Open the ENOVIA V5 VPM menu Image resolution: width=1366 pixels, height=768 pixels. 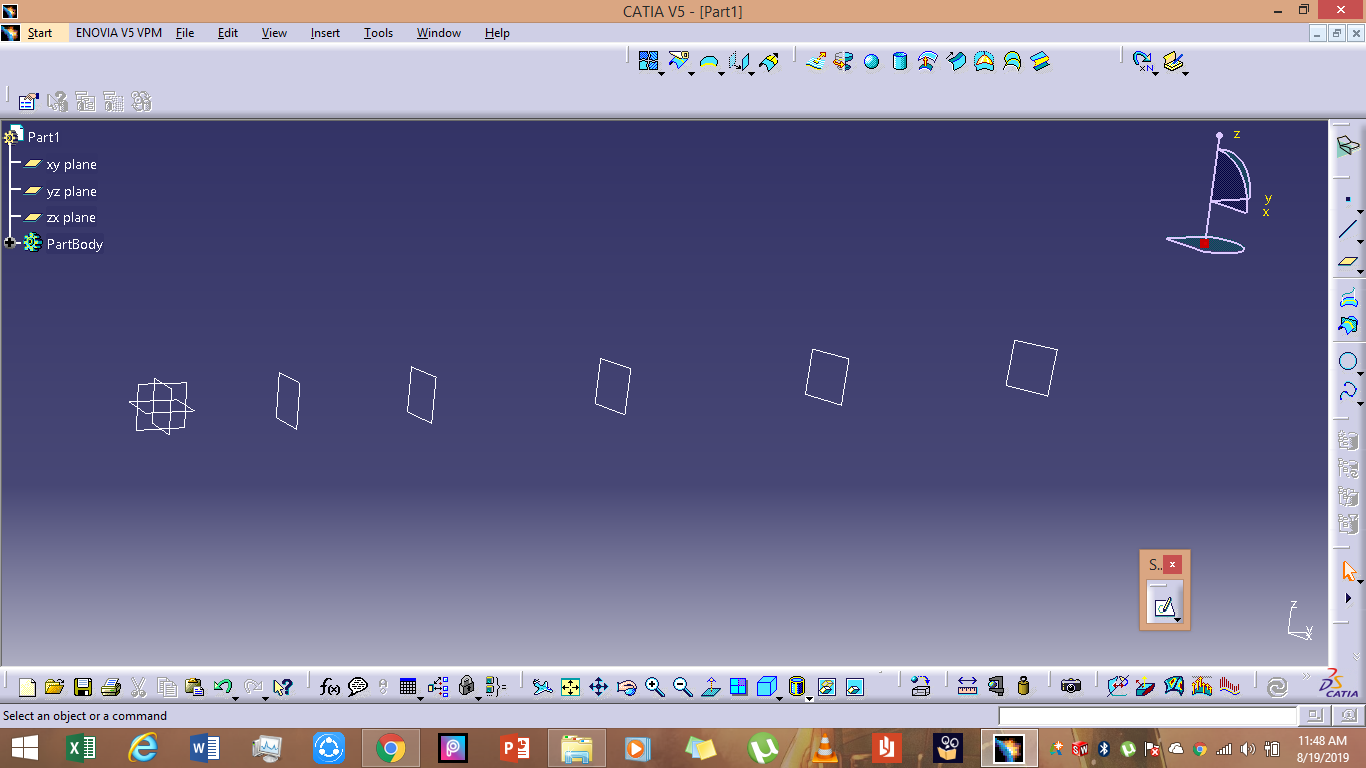pyautogui.click(x=119, y=33)
